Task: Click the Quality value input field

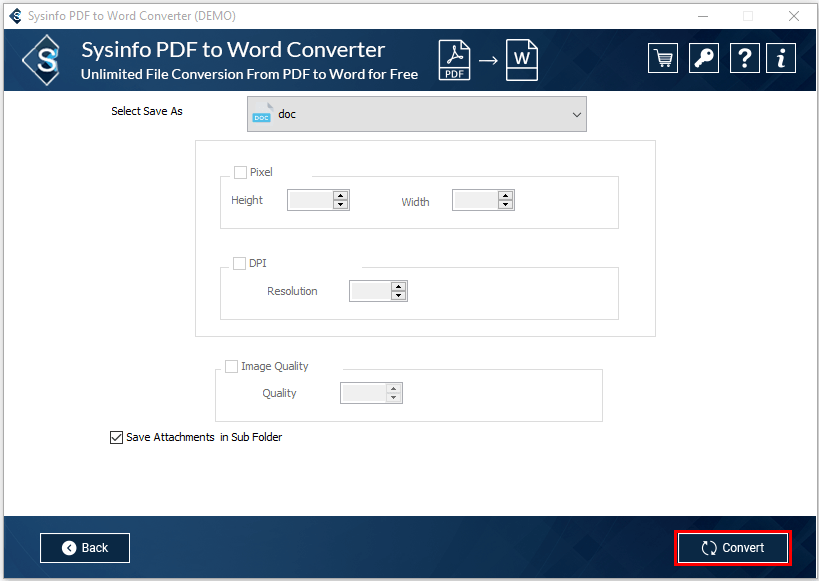Action: 363,394
